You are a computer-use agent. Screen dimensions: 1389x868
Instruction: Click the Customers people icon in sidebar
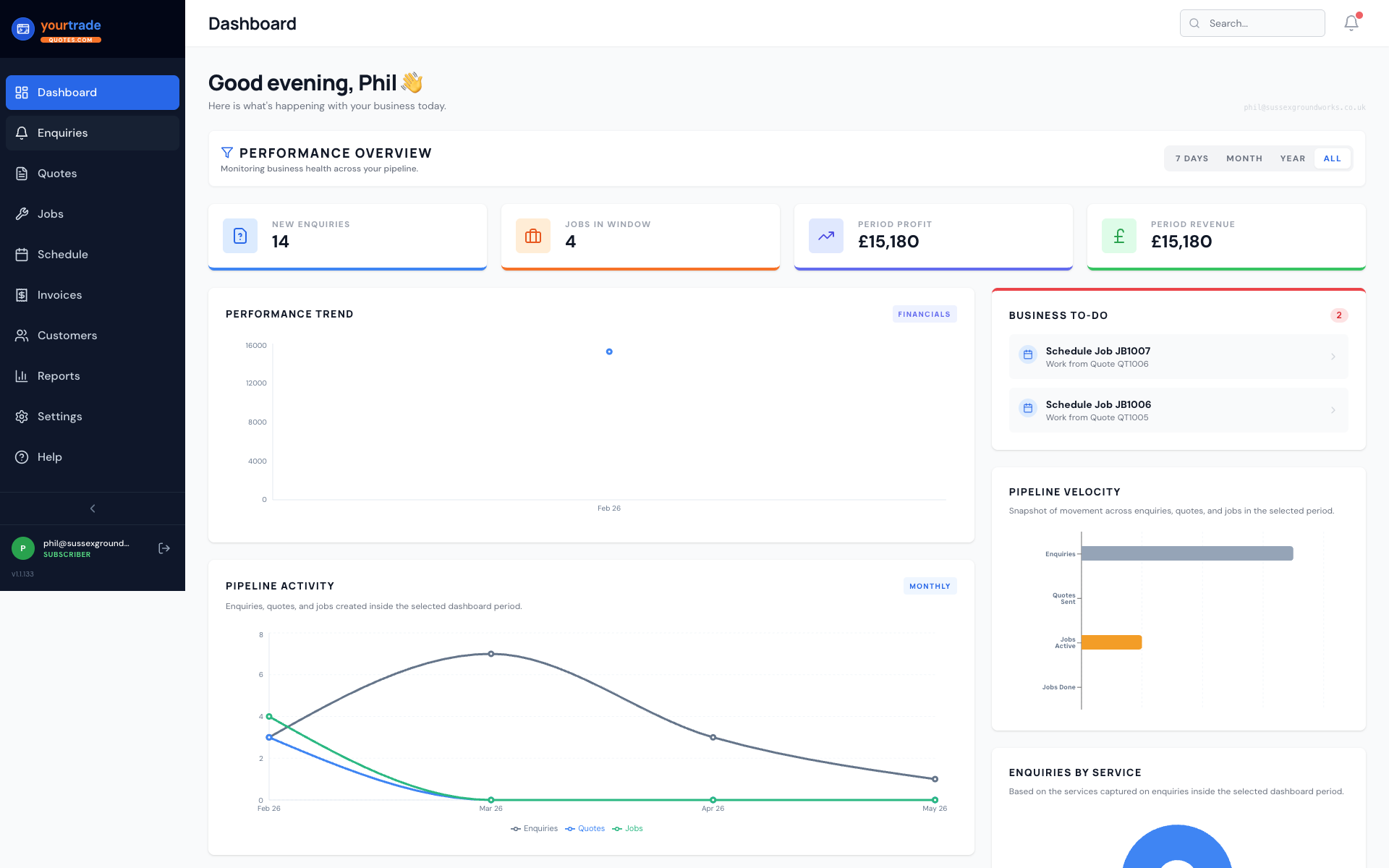(x=22, y=336)
